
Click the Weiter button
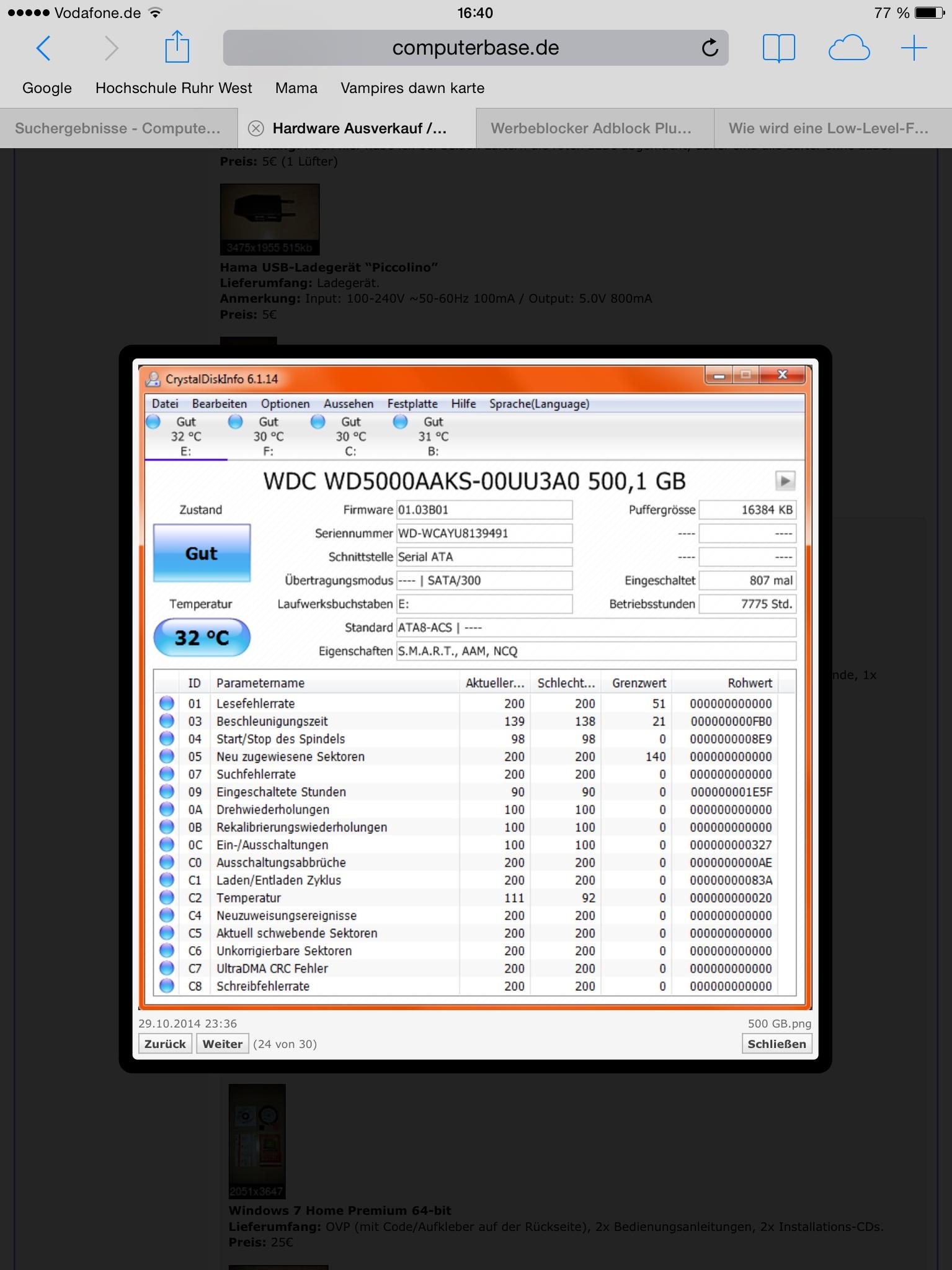[223, 1044]
